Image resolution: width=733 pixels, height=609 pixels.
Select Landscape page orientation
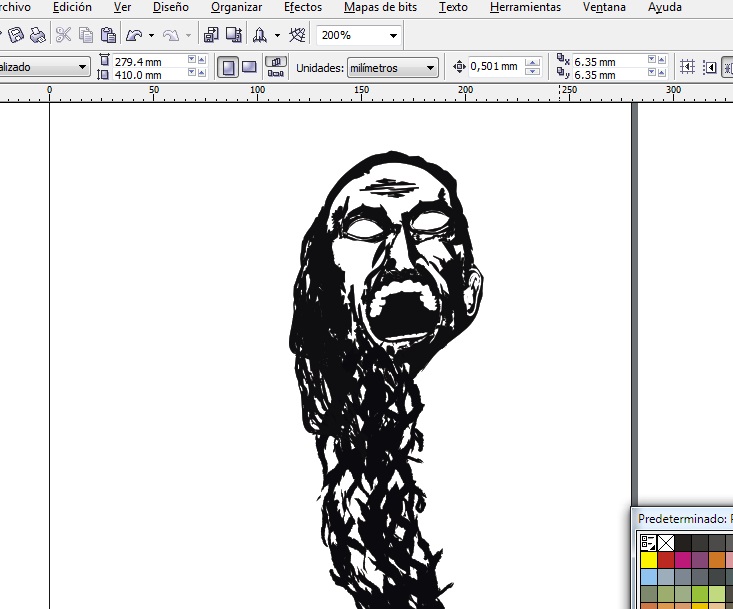point(249,68)
